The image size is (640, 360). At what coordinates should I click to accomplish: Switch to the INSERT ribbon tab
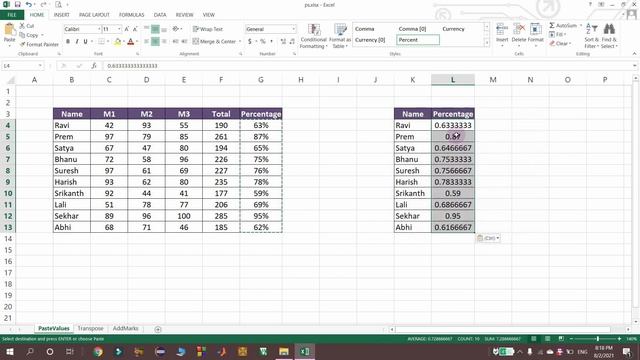click(62, 15)
